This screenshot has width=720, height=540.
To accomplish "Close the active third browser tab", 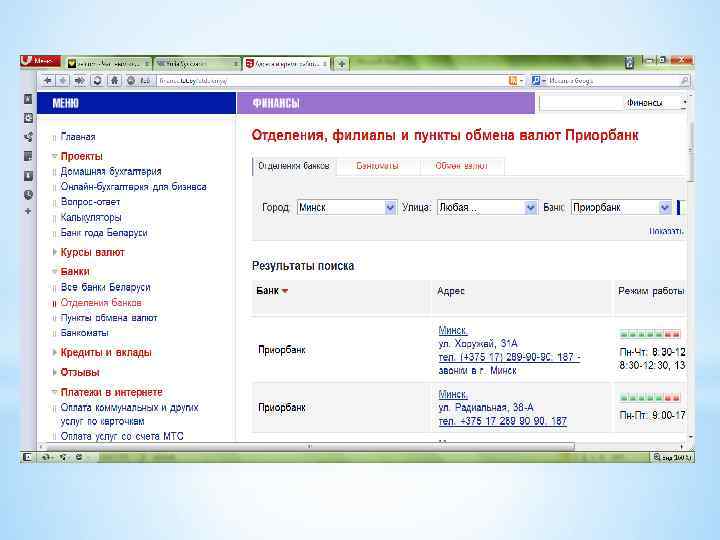I will tap(325, 64).
